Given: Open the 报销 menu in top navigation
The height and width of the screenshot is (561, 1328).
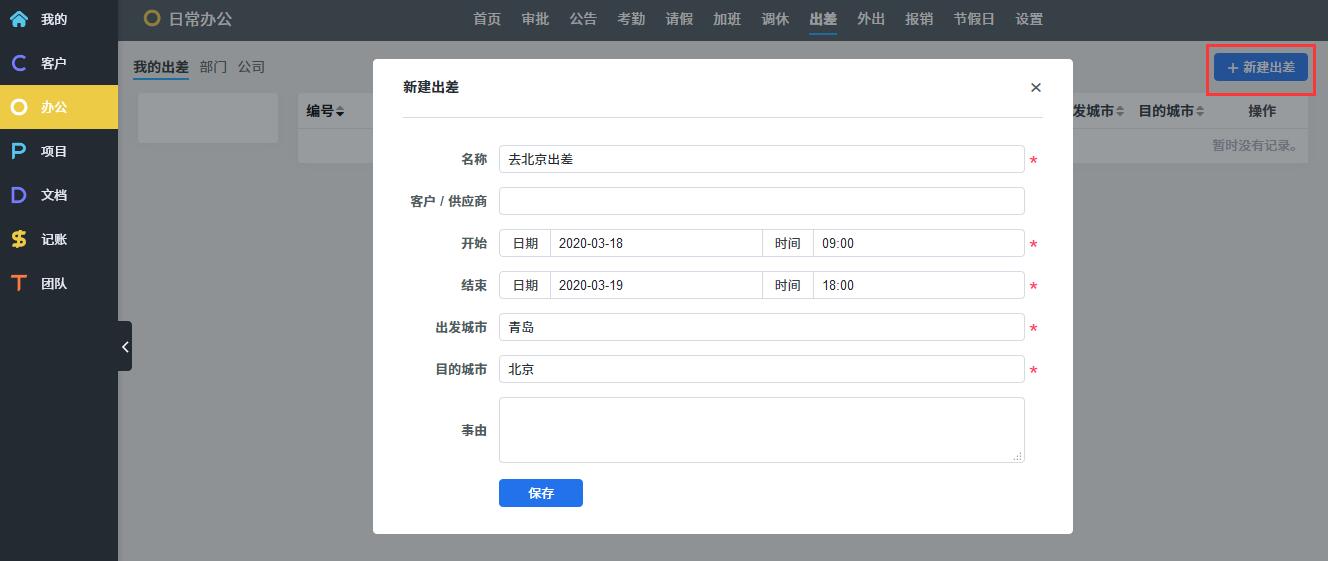Looking at the screenshot, I should (919, 19).
